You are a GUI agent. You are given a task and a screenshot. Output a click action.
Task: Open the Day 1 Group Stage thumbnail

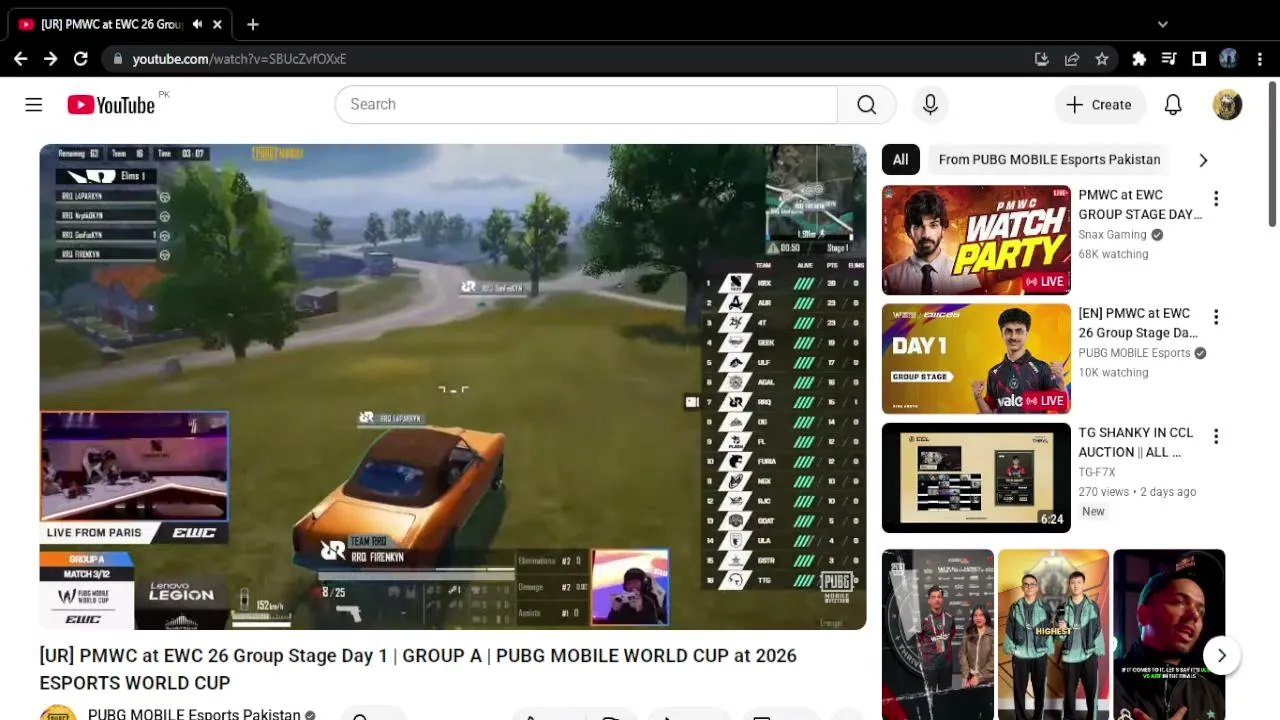coord(976,358)
